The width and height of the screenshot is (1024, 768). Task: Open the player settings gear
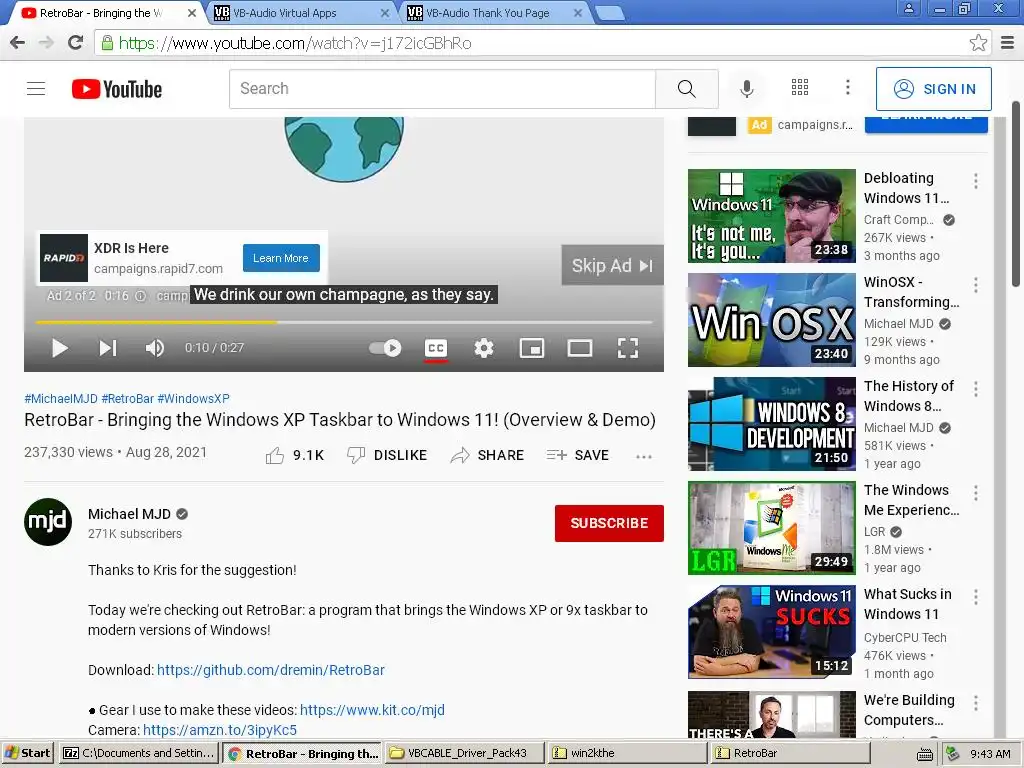click(x=484, y=348)
